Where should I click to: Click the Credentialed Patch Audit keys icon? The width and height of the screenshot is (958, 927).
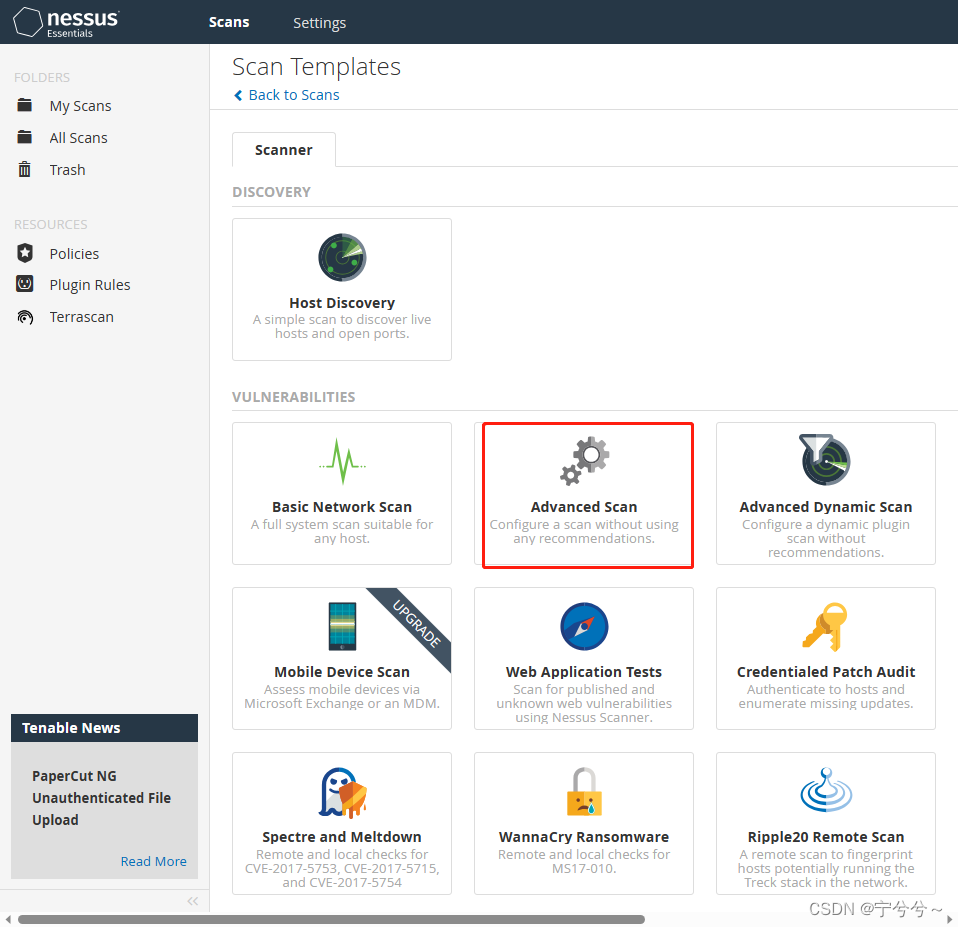coord(825,627)
